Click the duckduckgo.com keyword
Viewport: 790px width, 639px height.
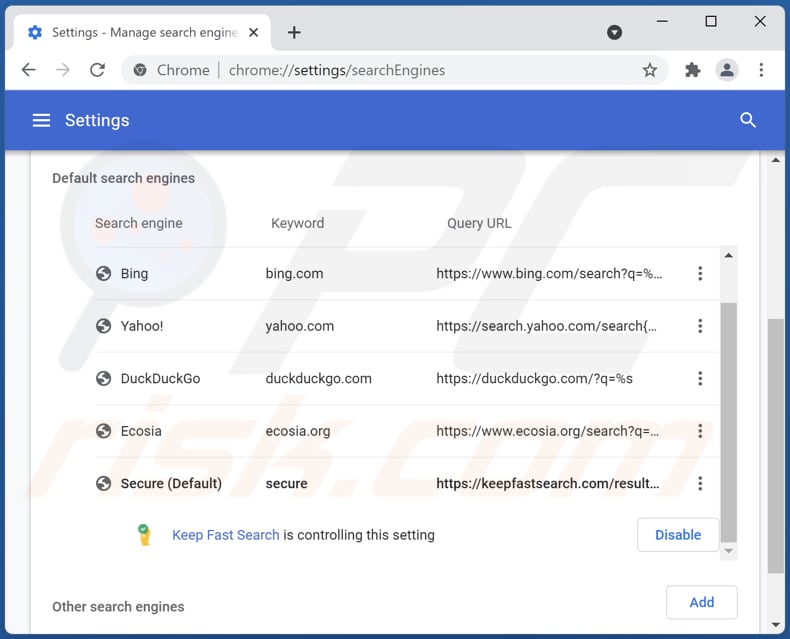pyautogui.click(x=318, y=378)
